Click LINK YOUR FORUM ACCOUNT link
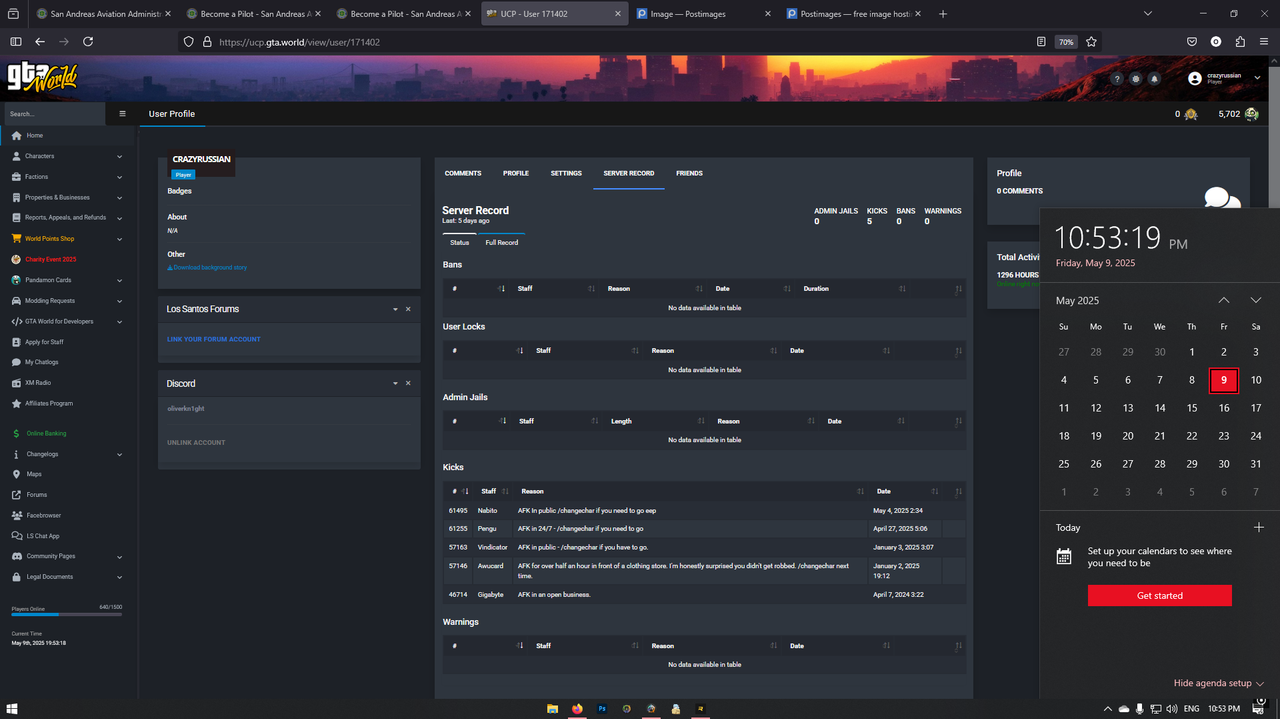The image size is (1280, 719). coord(214,339)
